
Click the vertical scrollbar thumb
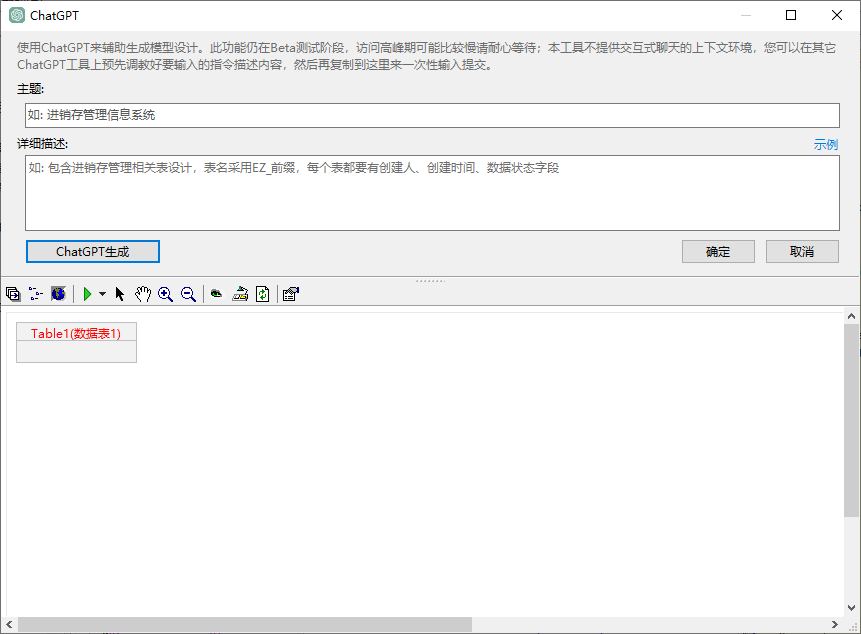(x=851, y=420)
